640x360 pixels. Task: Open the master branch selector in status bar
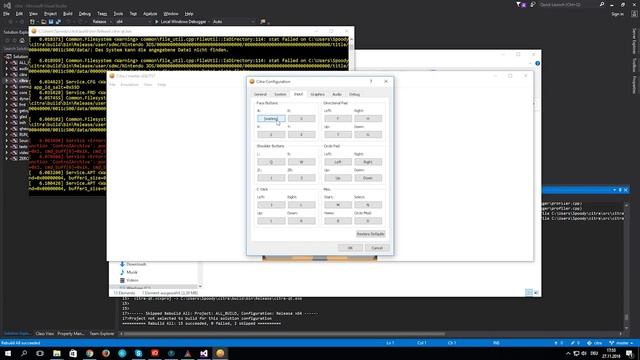621,343
